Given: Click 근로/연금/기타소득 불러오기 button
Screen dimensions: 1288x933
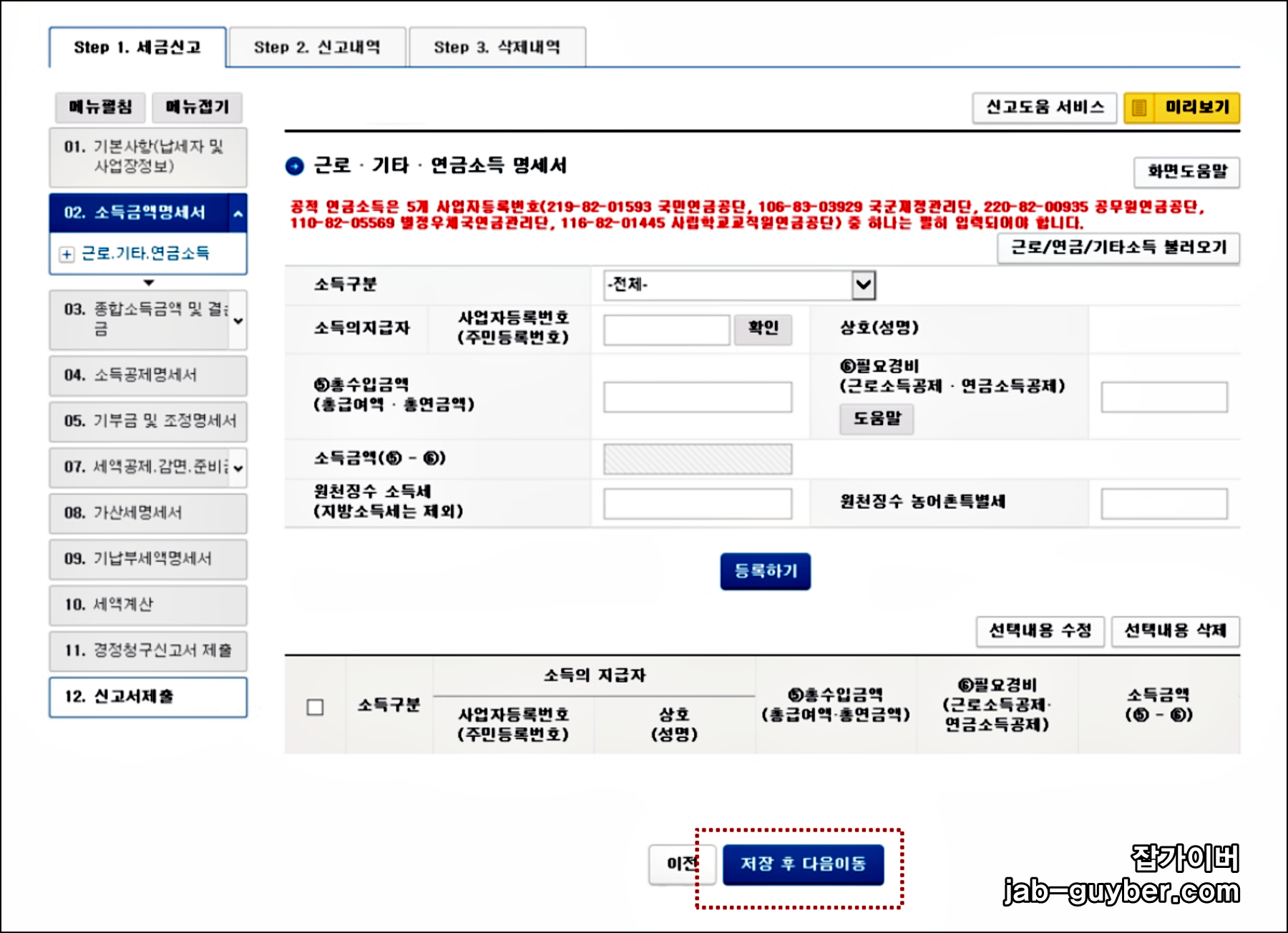Looking at the screenshot, I should tap(1118, 248).
